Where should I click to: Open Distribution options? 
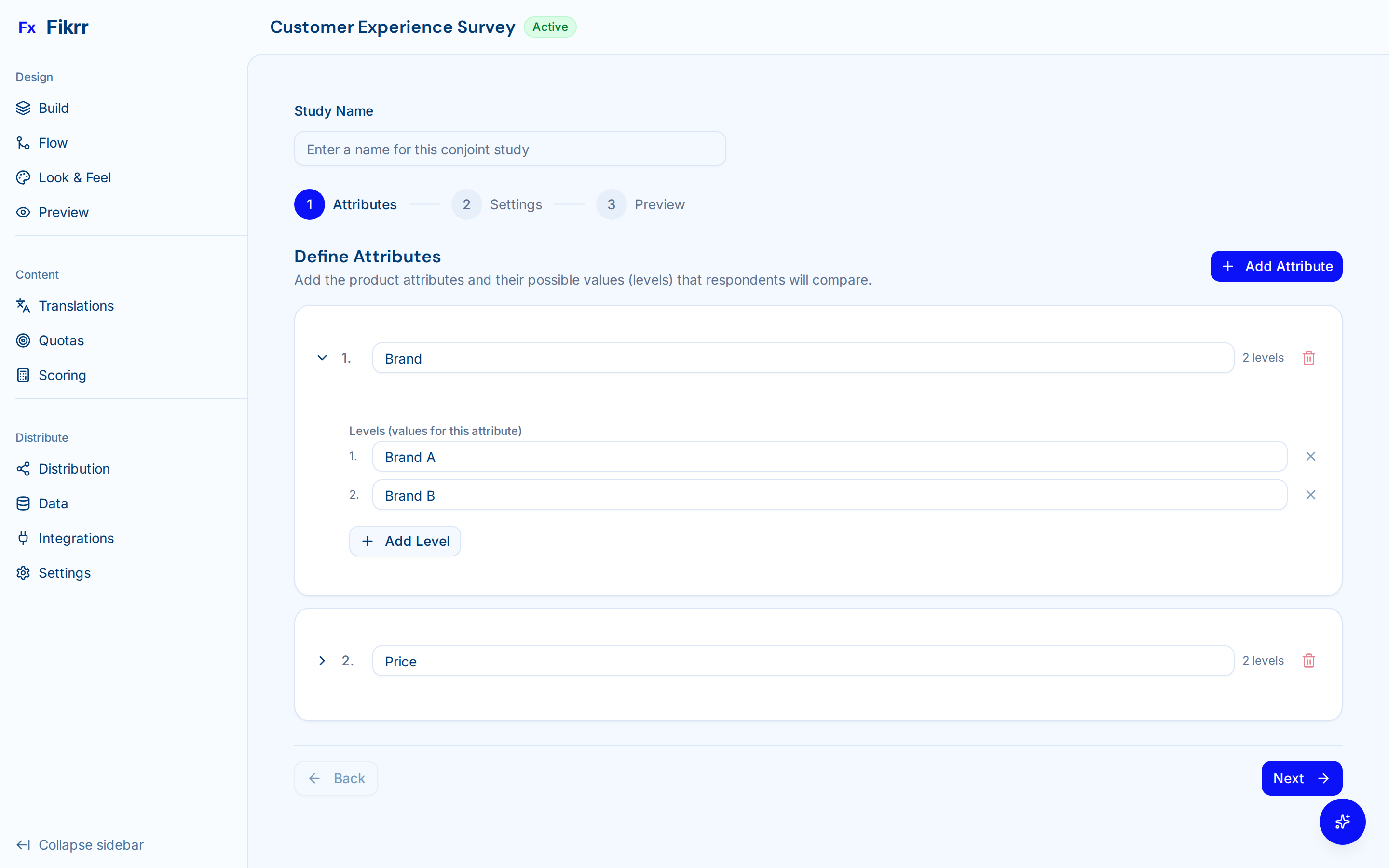(74, 468)
